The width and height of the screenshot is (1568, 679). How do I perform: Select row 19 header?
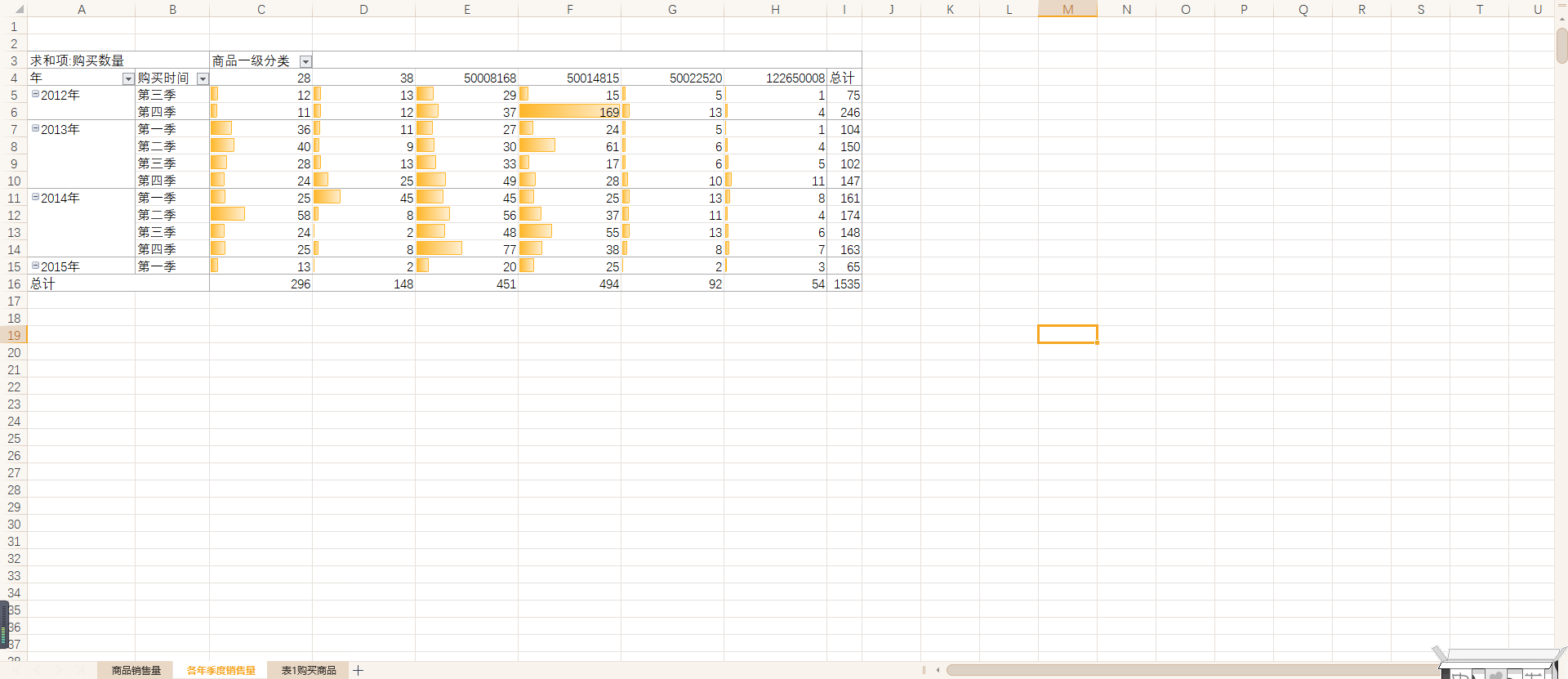tap(14, 335)
